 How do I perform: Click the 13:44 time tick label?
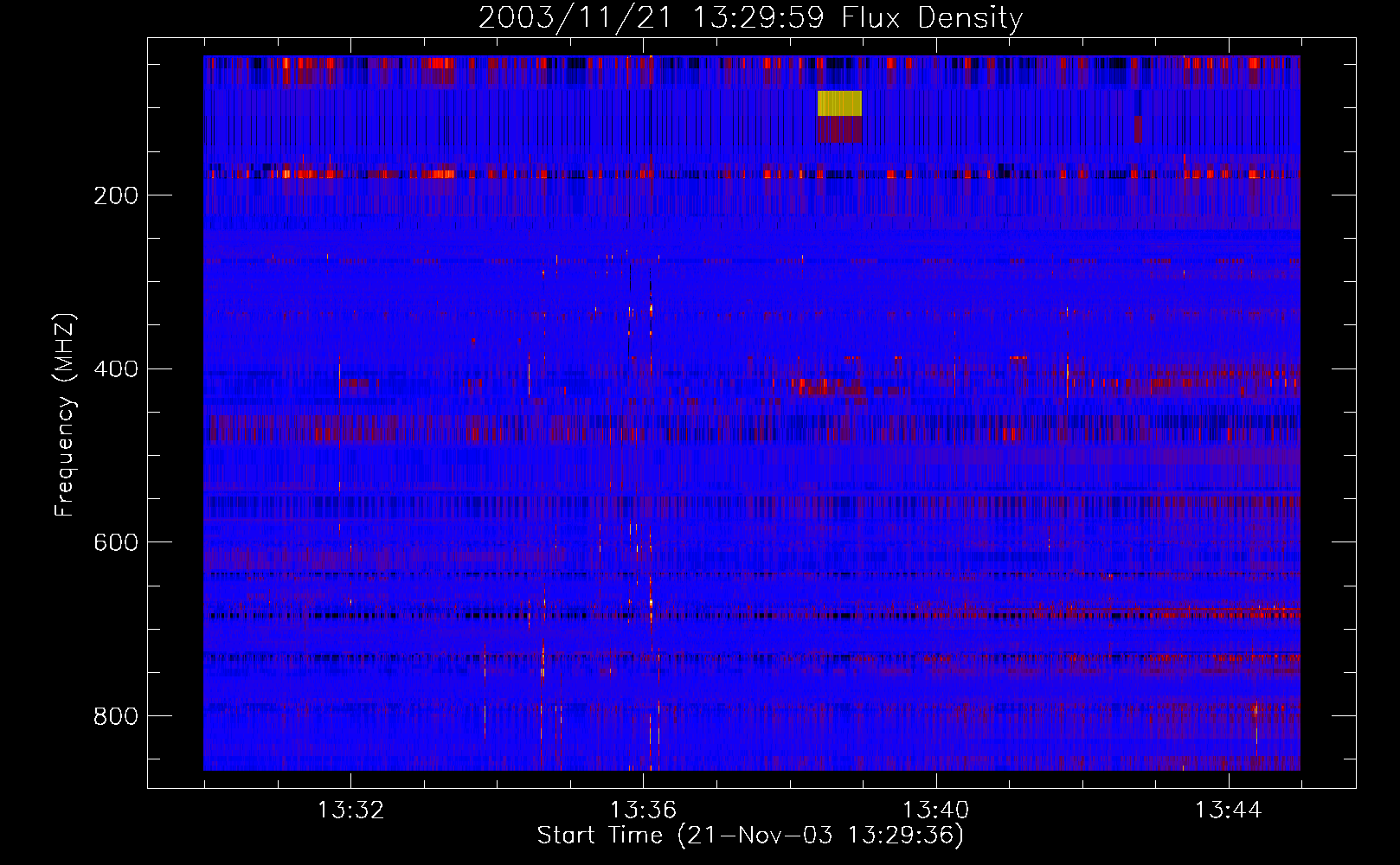[x=1228, y=811]
